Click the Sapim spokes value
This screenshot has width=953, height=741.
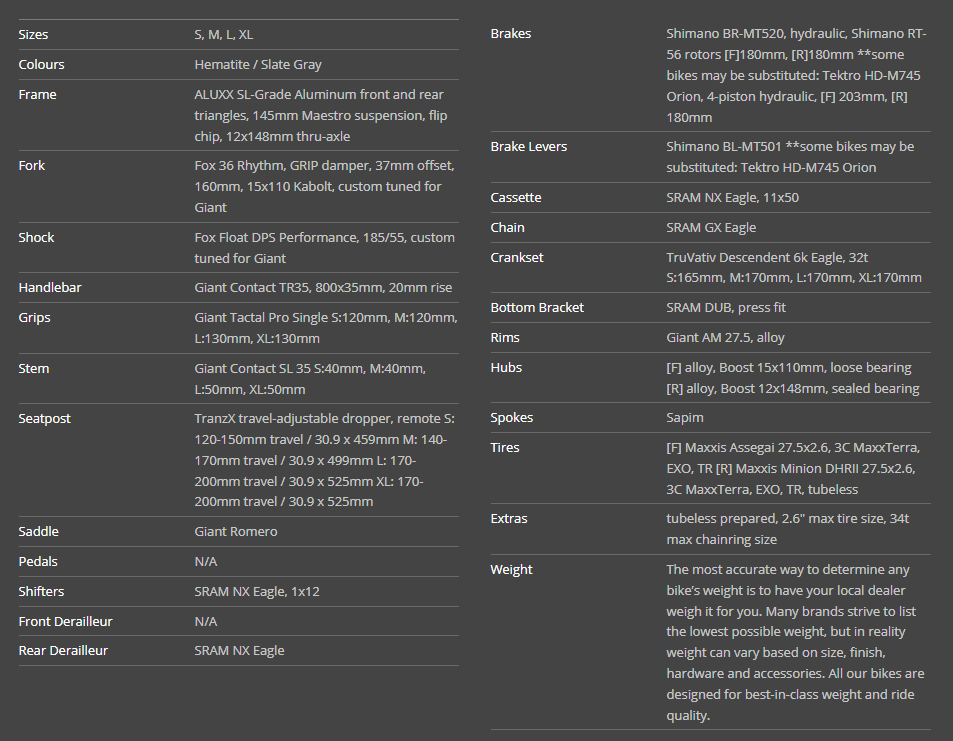pyautogui.click(x=684, y=418)
